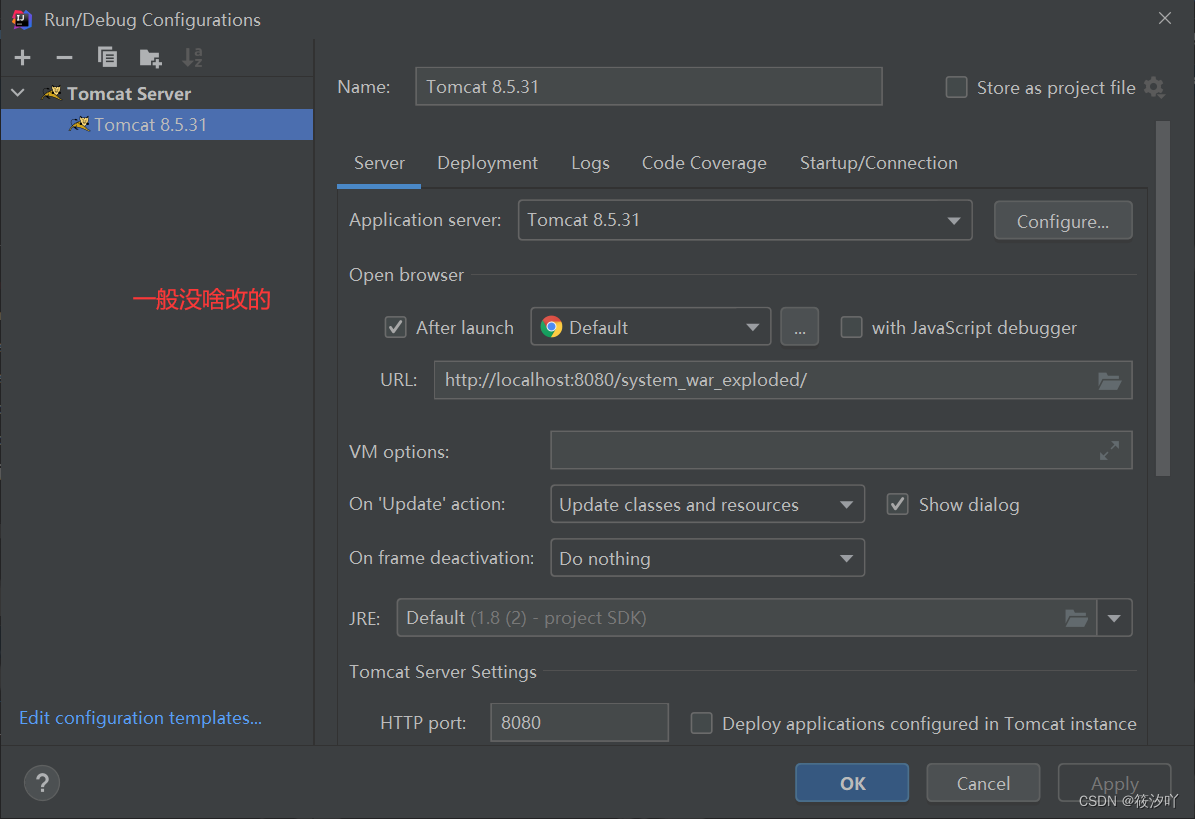Click the Open browser section label
Screen dimensions: 1195x819
coord(406,275)
